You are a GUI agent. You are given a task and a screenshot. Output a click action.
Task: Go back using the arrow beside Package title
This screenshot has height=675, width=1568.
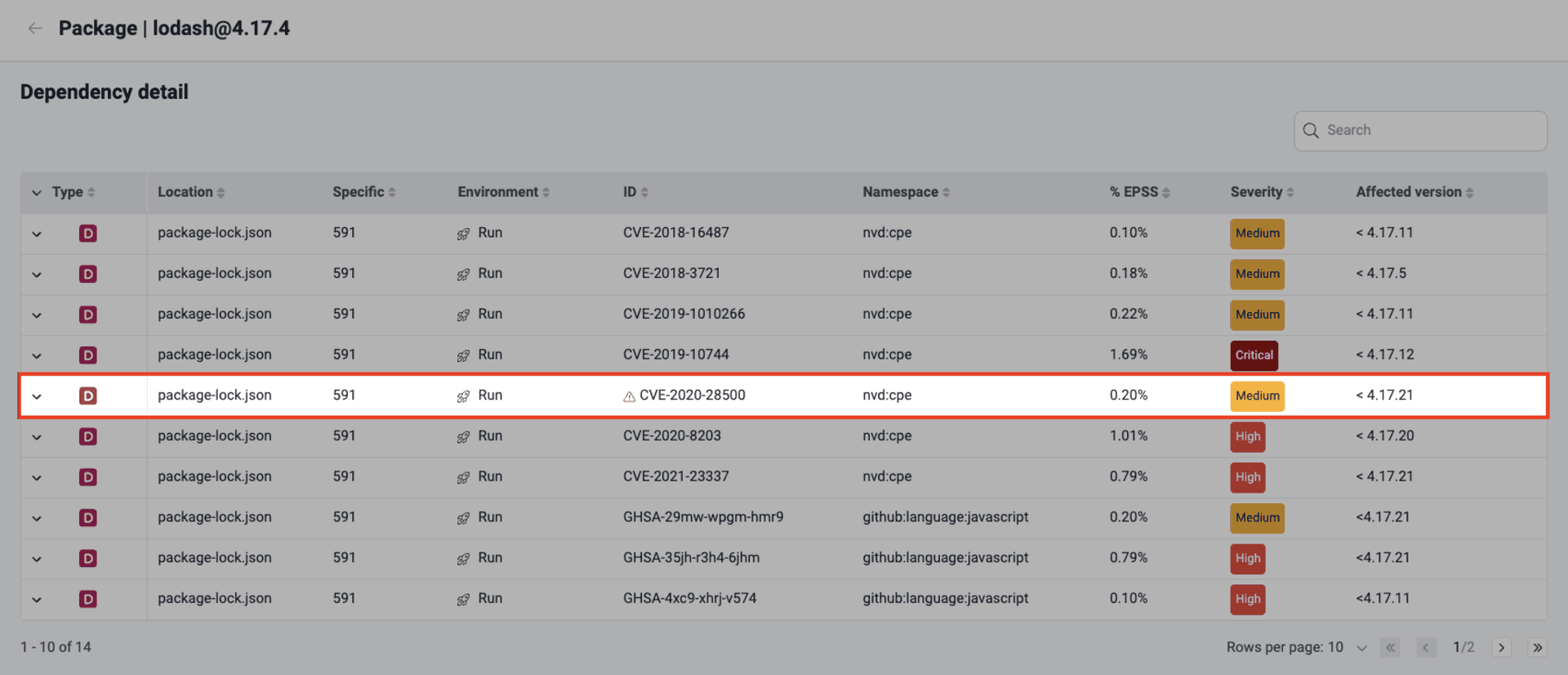coord(35,29)
